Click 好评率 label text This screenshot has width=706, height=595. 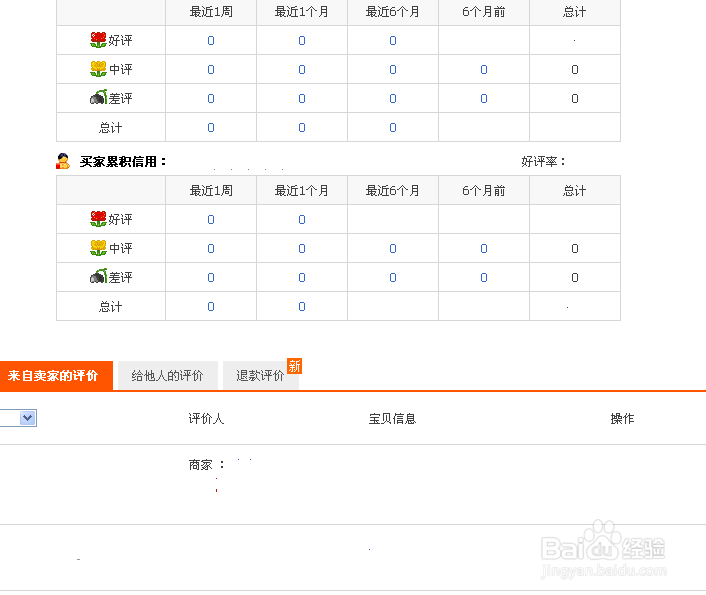543,161
